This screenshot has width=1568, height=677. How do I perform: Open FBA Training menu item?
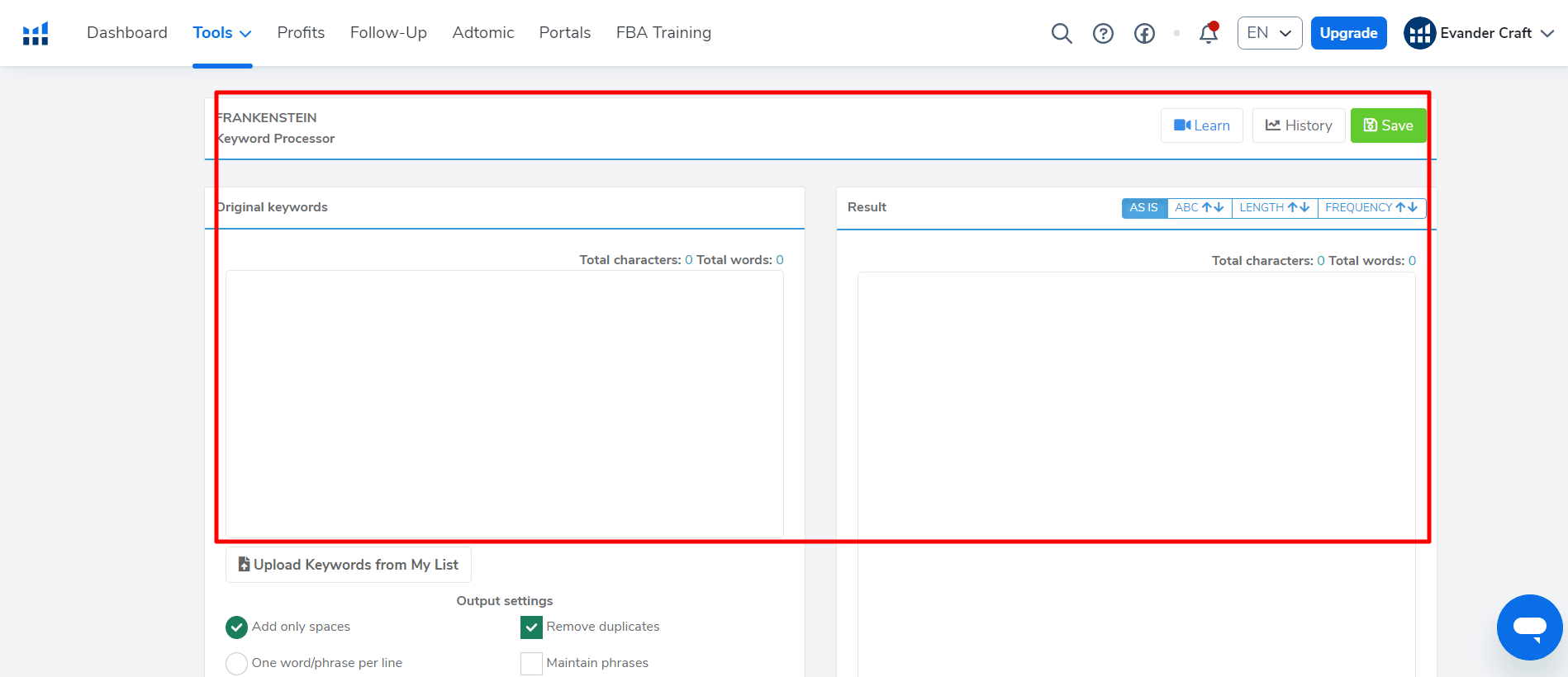pos(663,33)
